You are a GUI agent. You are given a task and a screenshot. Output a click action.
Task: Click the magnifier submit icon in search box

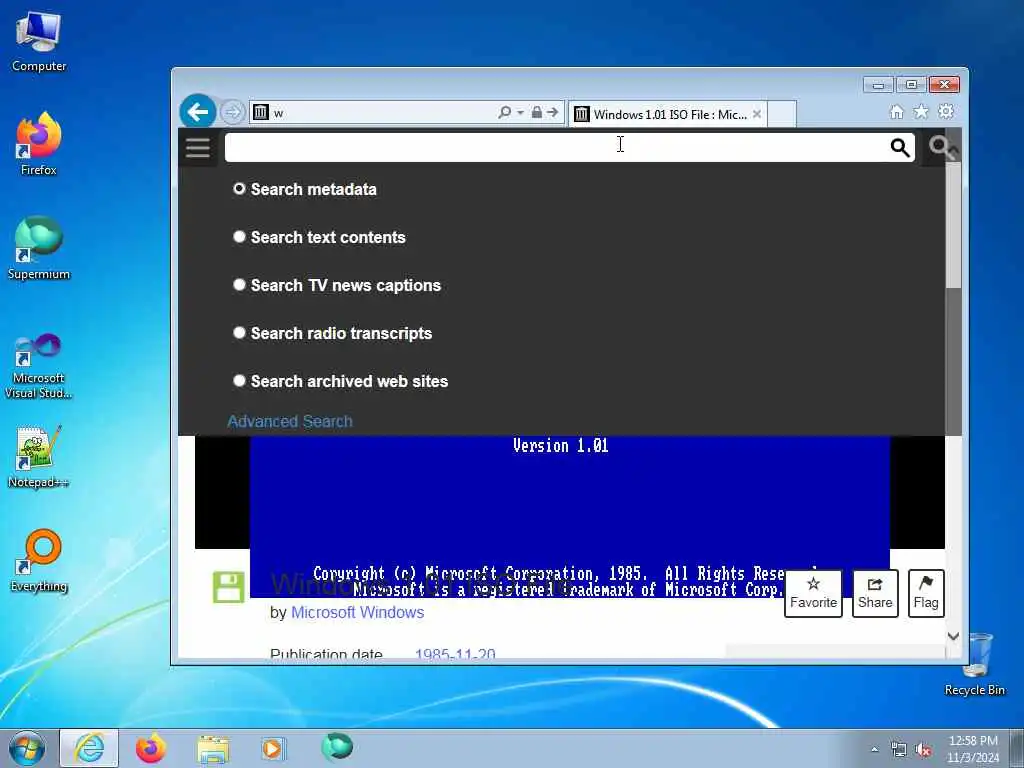900,148
